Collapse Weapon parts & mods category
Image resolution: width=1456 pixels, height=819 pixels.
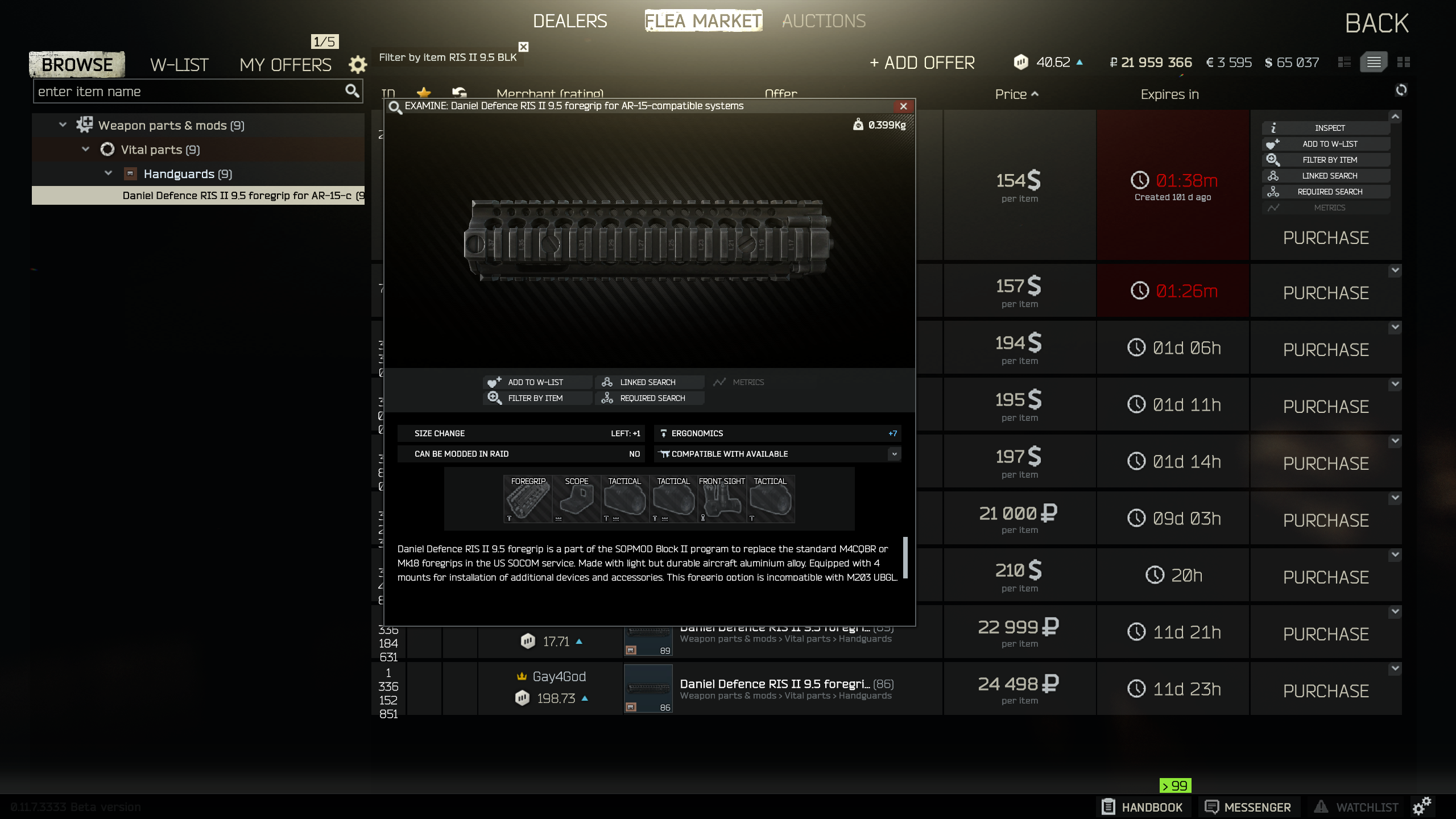click(63, 125)
